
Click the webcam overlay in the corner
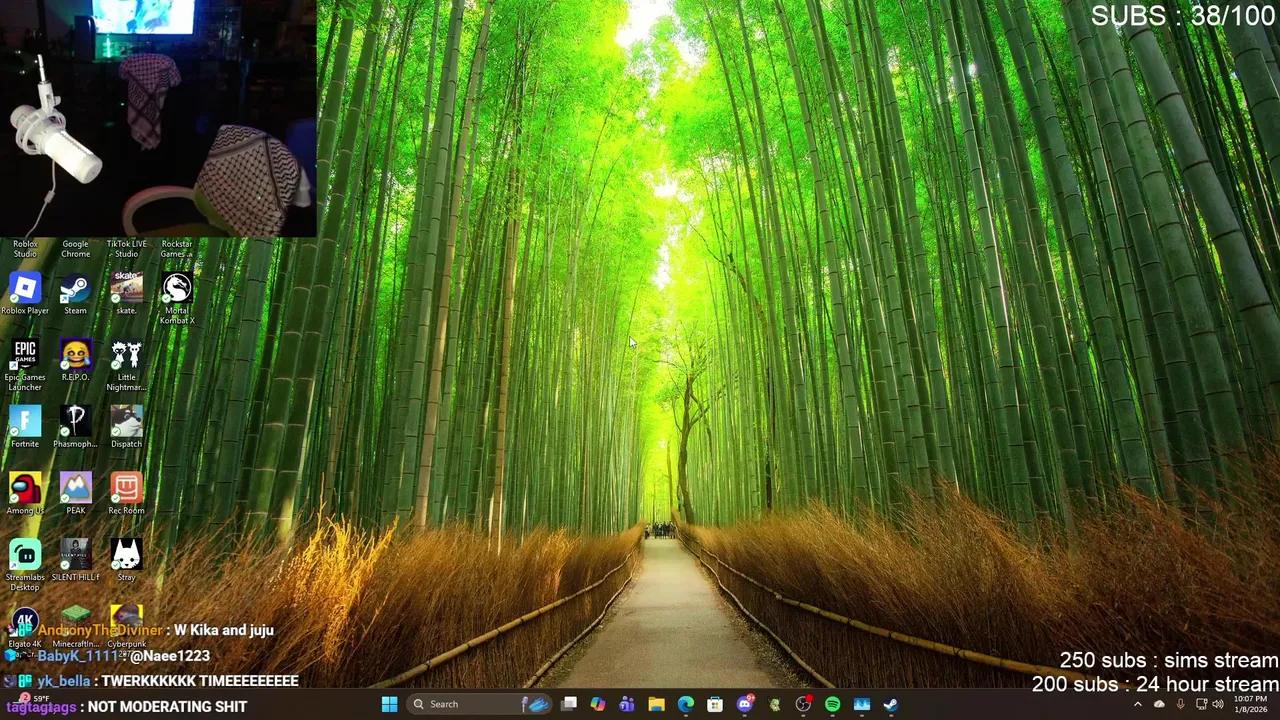[x=158, y=118]
